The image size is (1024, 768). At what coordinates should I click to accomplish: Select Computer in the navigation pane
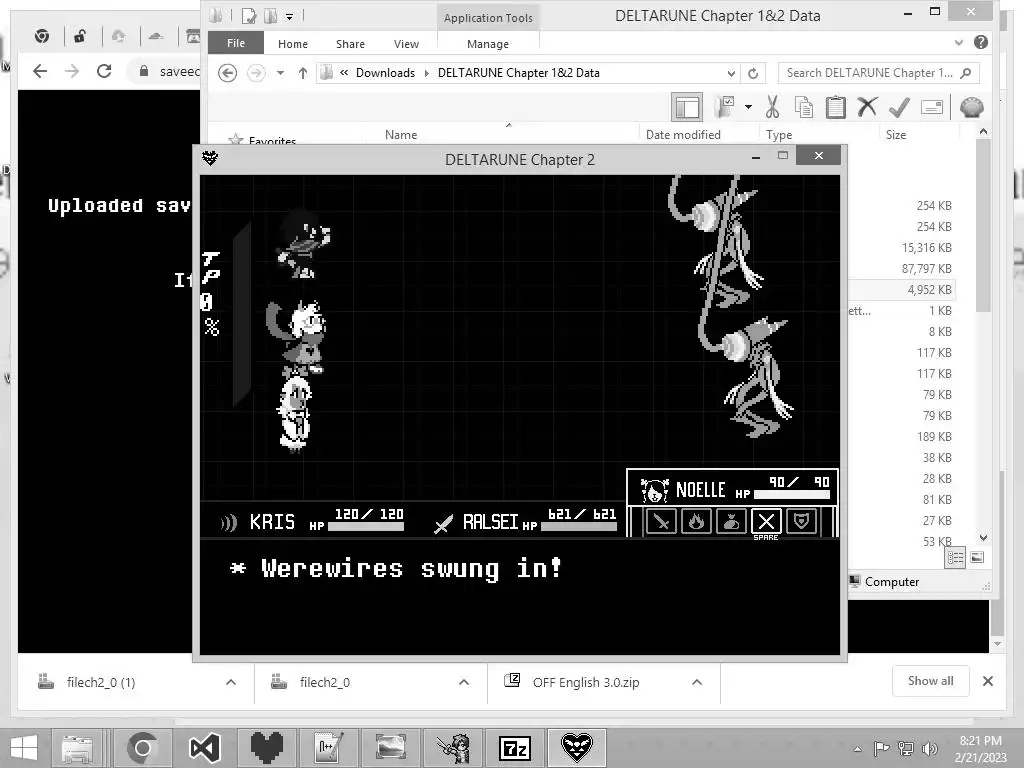(x=891, y=582)
